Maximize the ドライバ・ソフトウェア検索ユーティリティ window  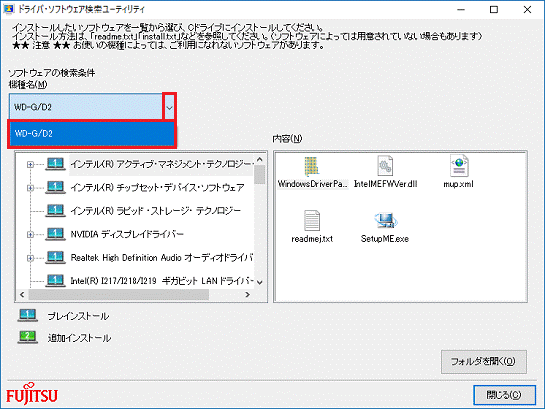494,10
